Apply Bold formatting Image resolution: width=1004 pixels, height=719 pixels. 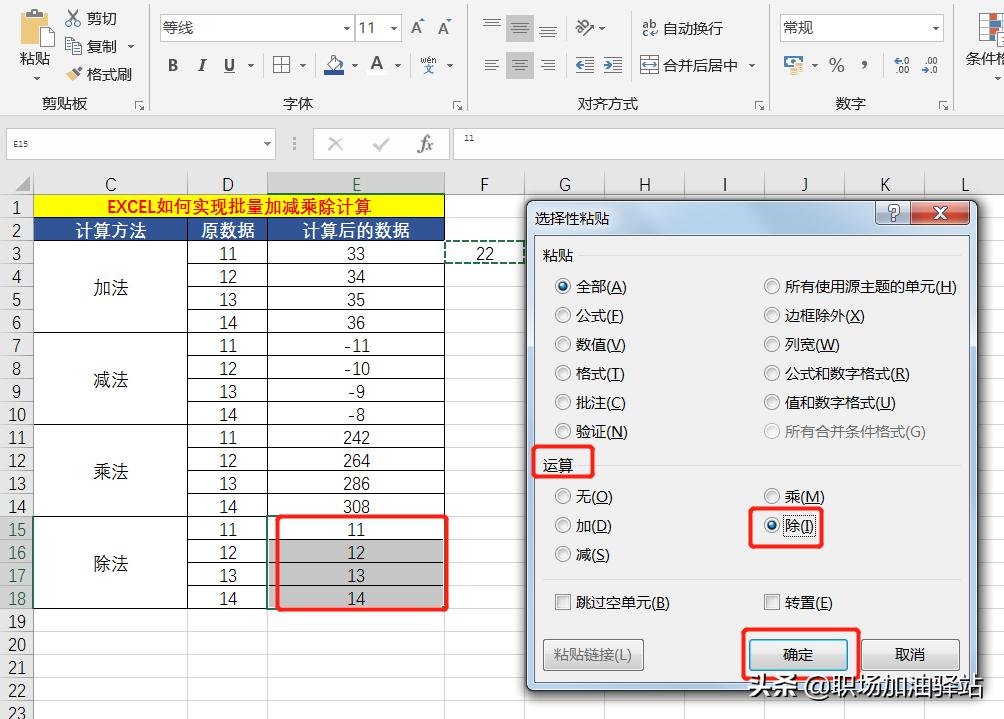pyautogui.click(x=172, y=66)
